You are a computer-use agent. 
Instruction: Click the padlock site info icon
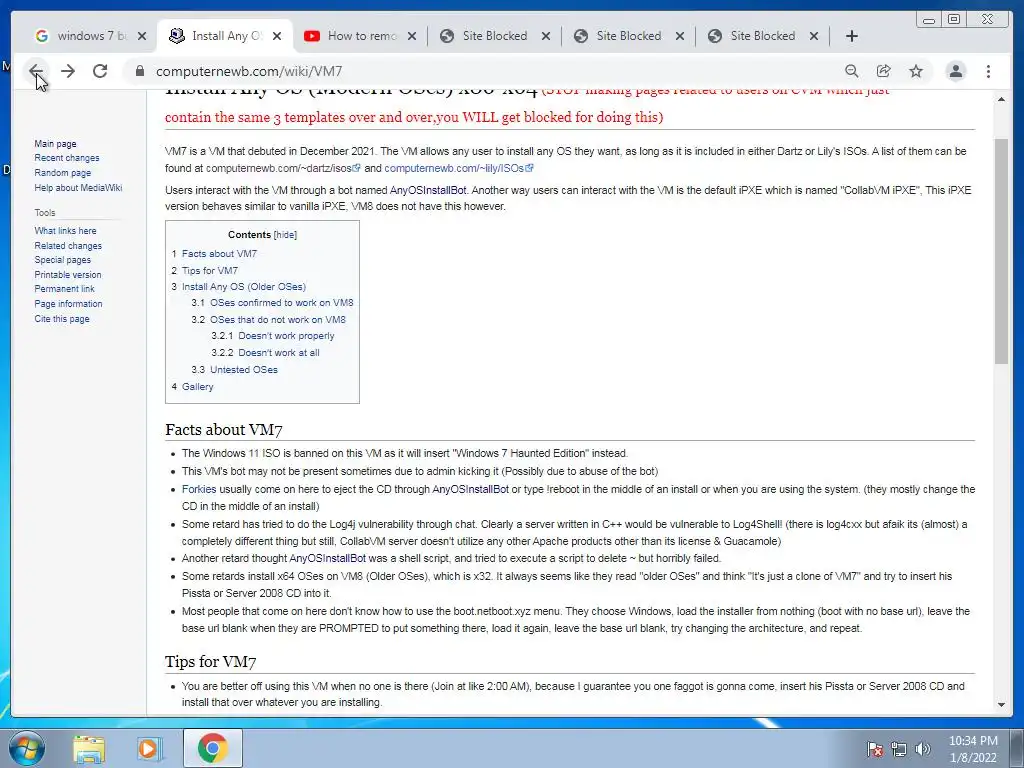click(139, 71)
